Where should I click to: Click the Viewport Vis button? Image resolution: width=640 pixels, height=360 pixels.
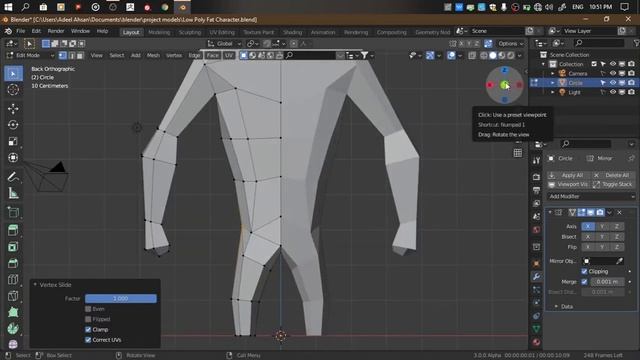coord(569,184)
